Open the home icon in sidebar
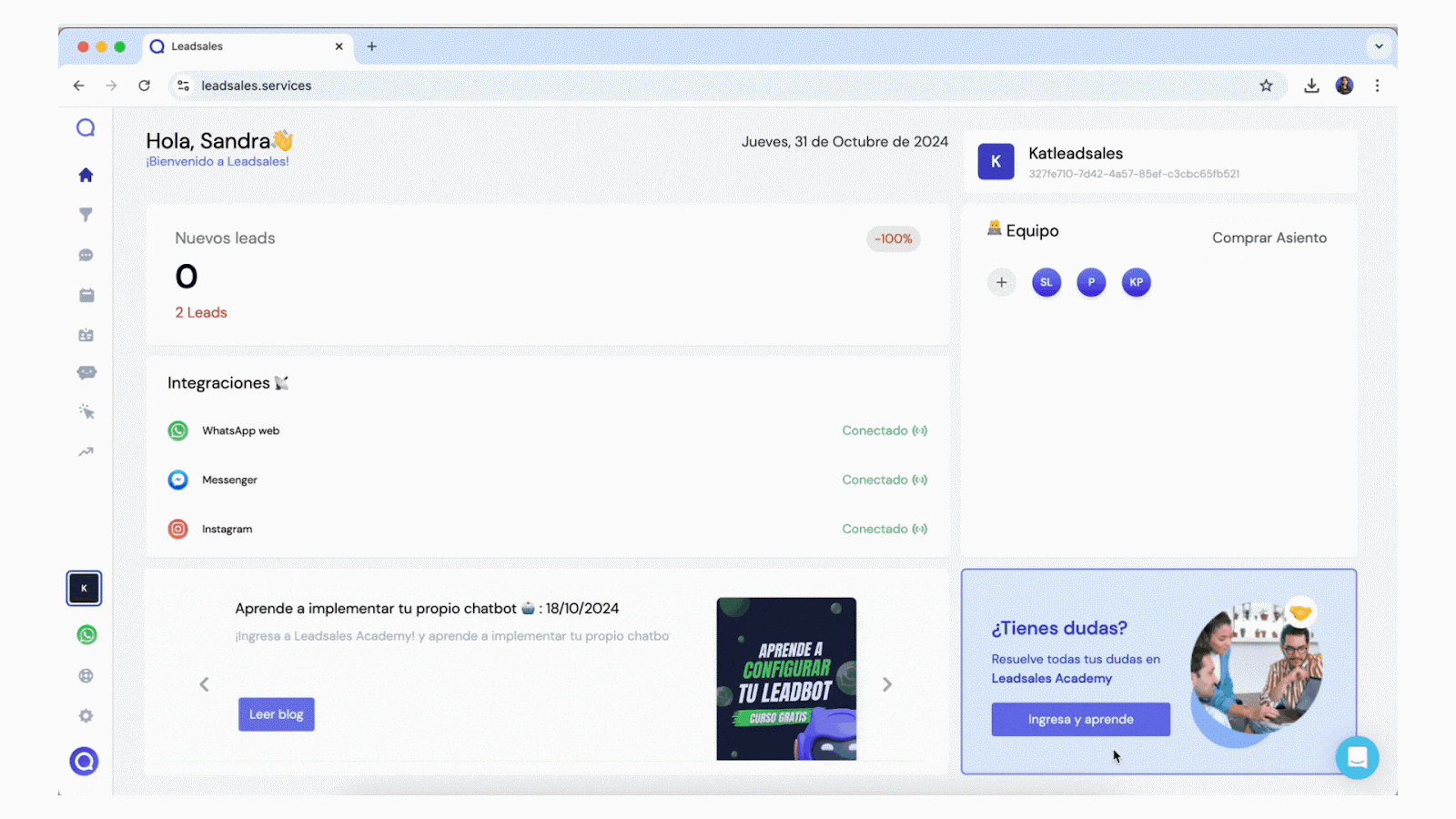Viewport: 1456px width, 819px height. click(x=86, y=175)
